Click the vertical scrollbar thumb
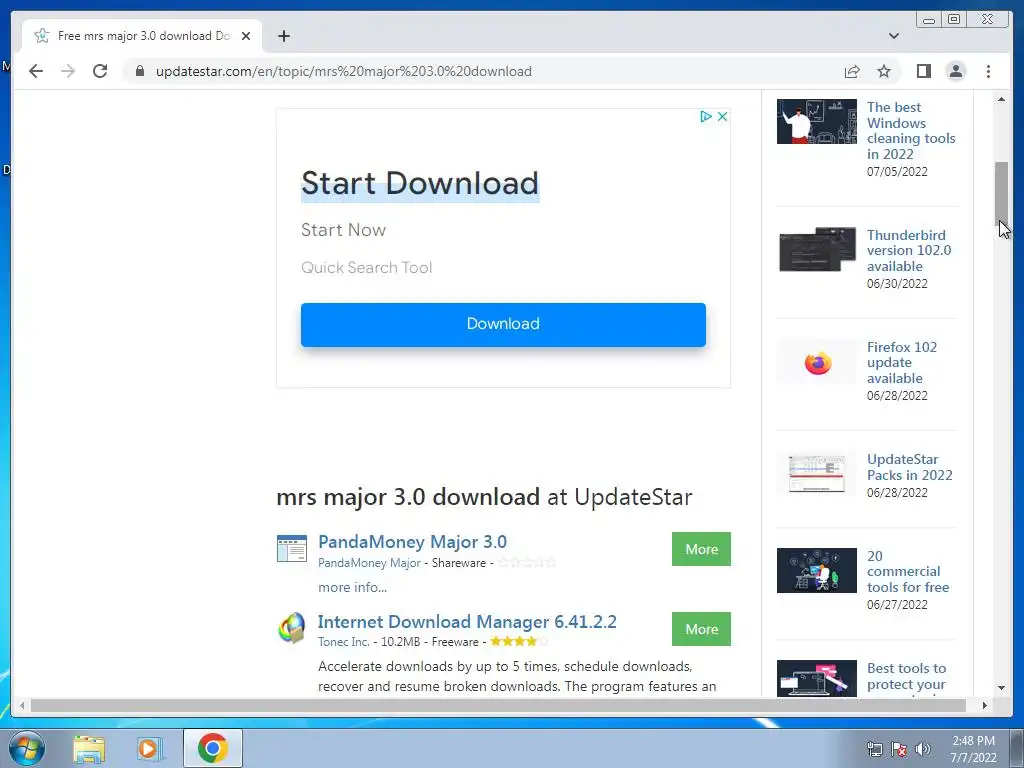Image resolution: width=1024 pixels, height=768 pixels. coord(1001,193)
